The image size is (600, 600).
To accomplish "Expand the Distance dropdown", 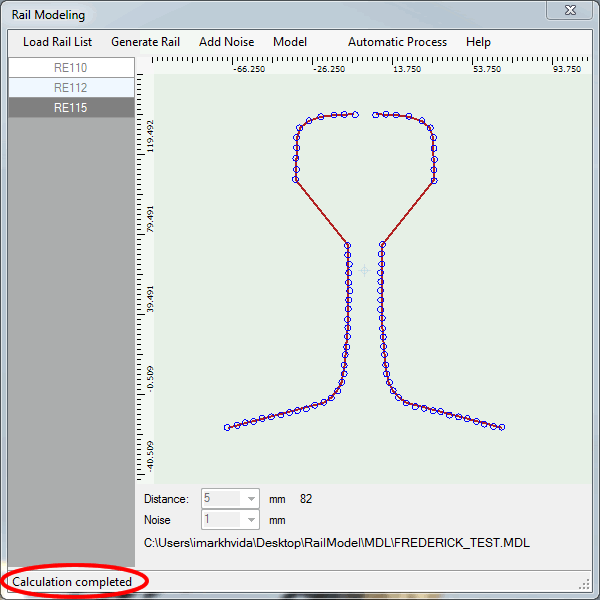I will coord(250,498).
